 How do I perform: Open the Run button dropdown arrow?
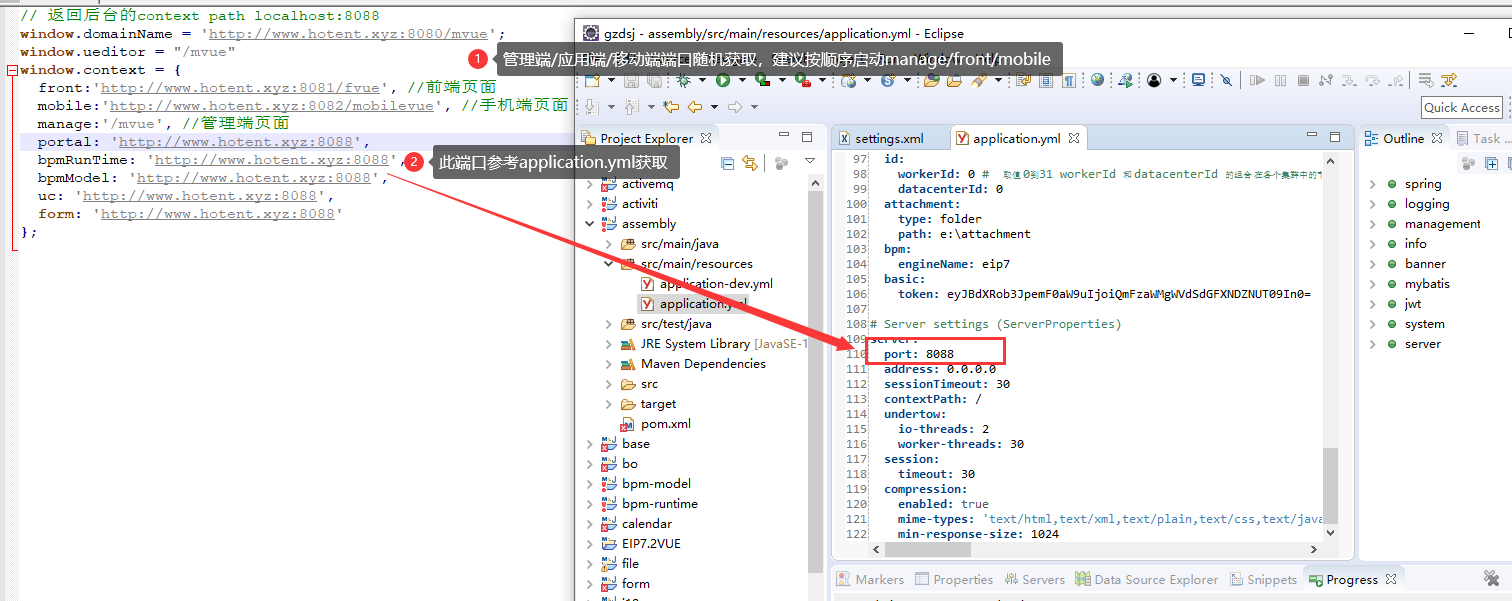click(x=741, y=81)
